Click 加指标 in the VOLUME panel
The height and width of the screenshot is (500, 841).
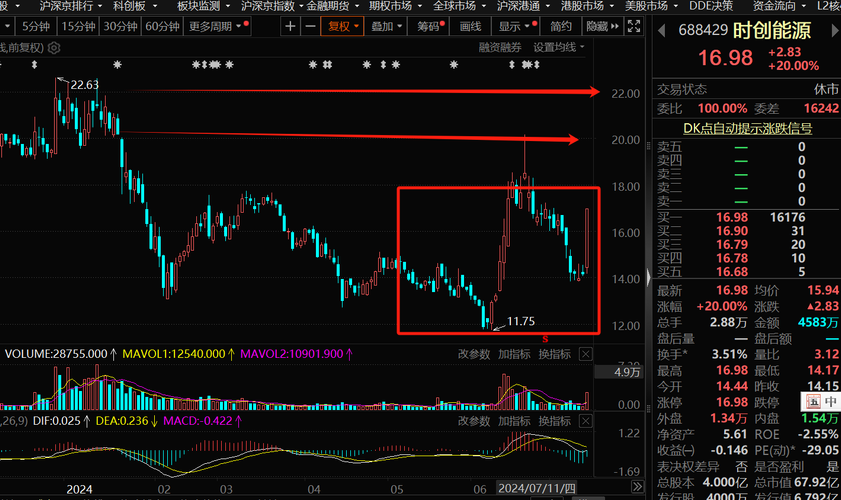pyautogui.click(x=514, y=354)
